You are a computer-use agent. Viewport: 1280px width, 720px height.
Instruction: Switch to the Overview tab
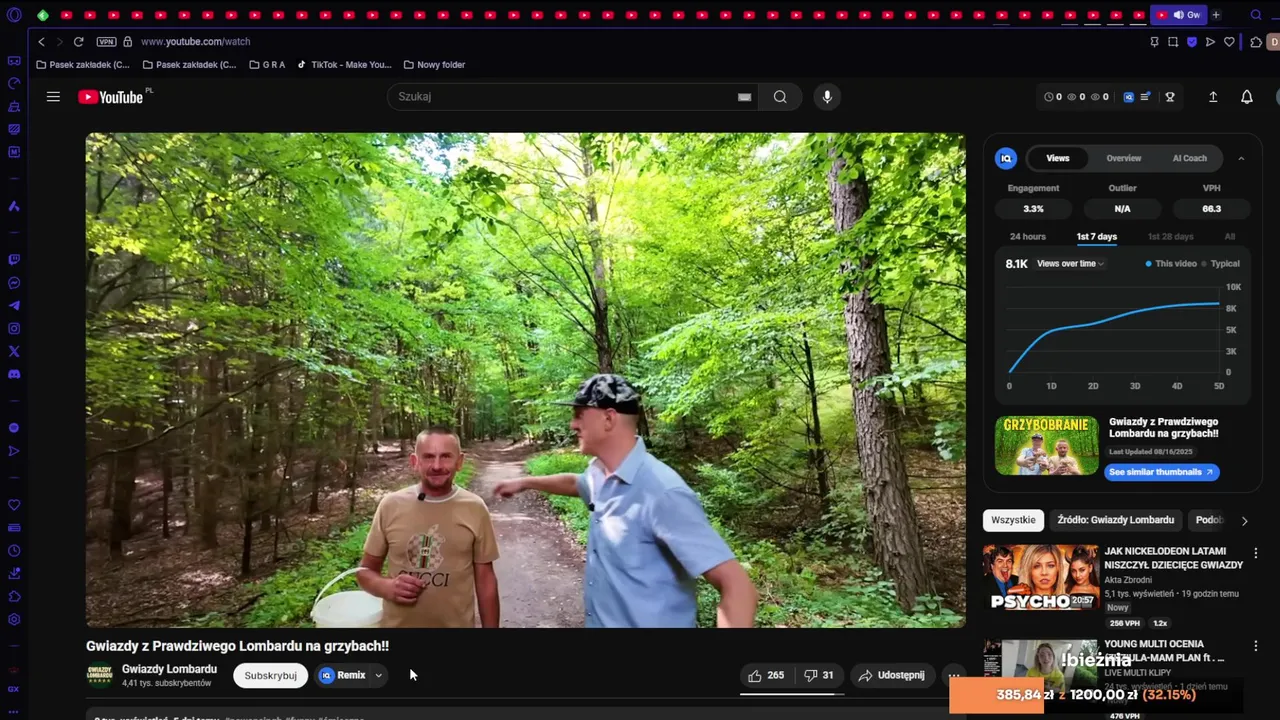(x=1124, y=158)
